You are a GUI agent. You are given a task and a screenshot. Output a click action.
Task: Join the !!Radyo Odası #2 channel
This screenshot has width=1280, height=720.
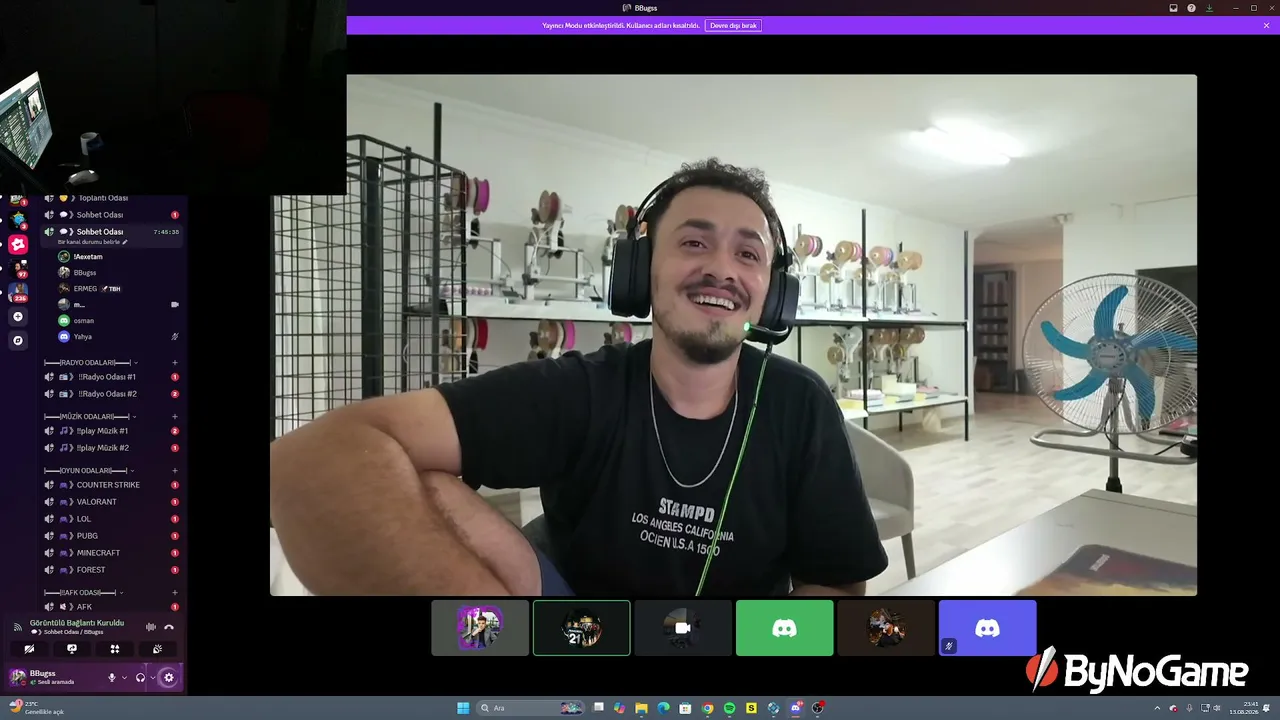tap(112, 394)
